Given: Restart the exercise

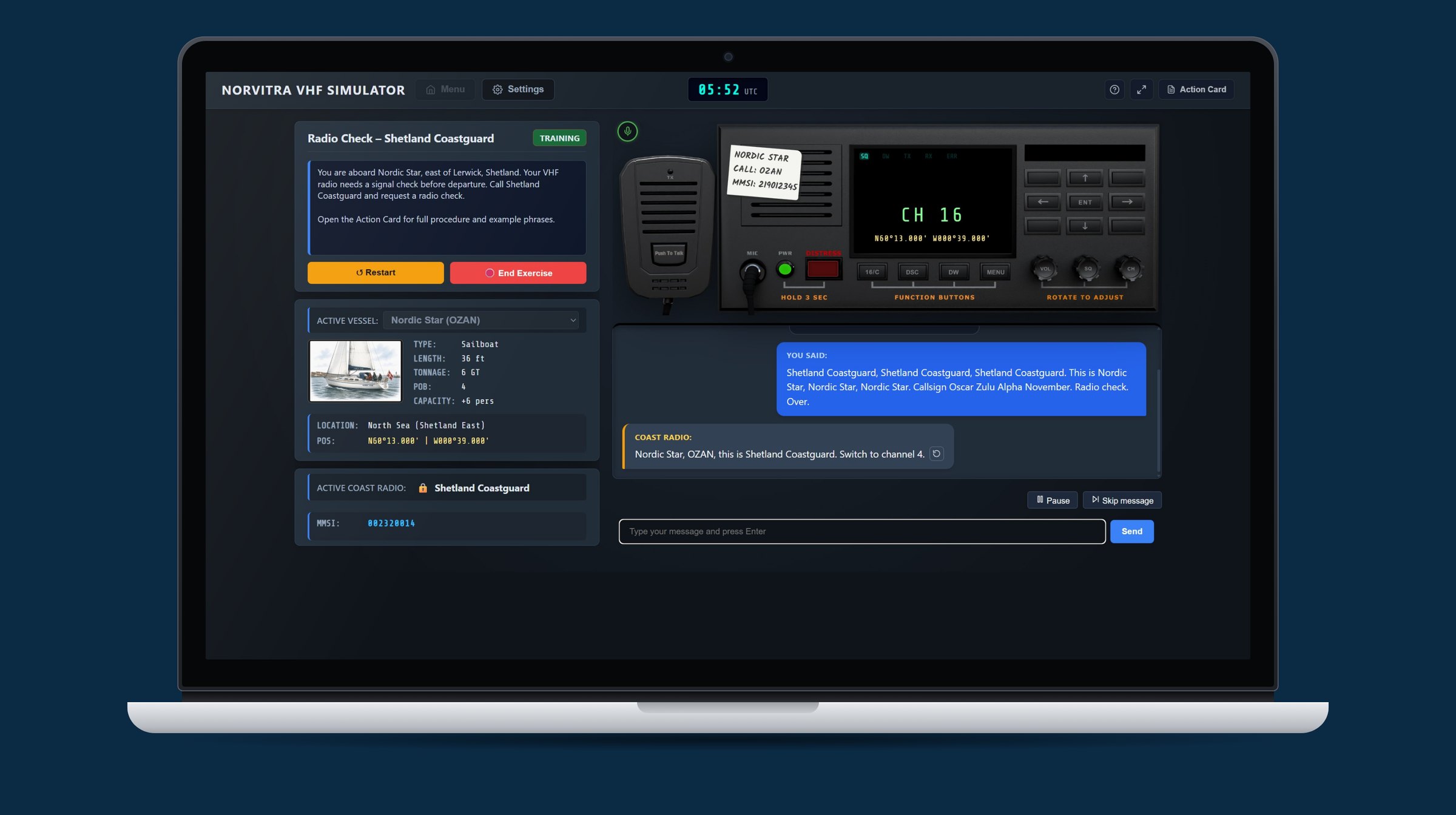Looking at the screenshot, I should click(376, 273).
